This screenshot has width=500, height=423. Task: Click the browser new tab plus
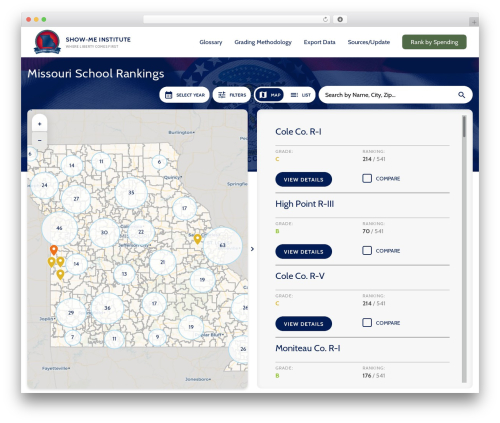click(474, 22)
